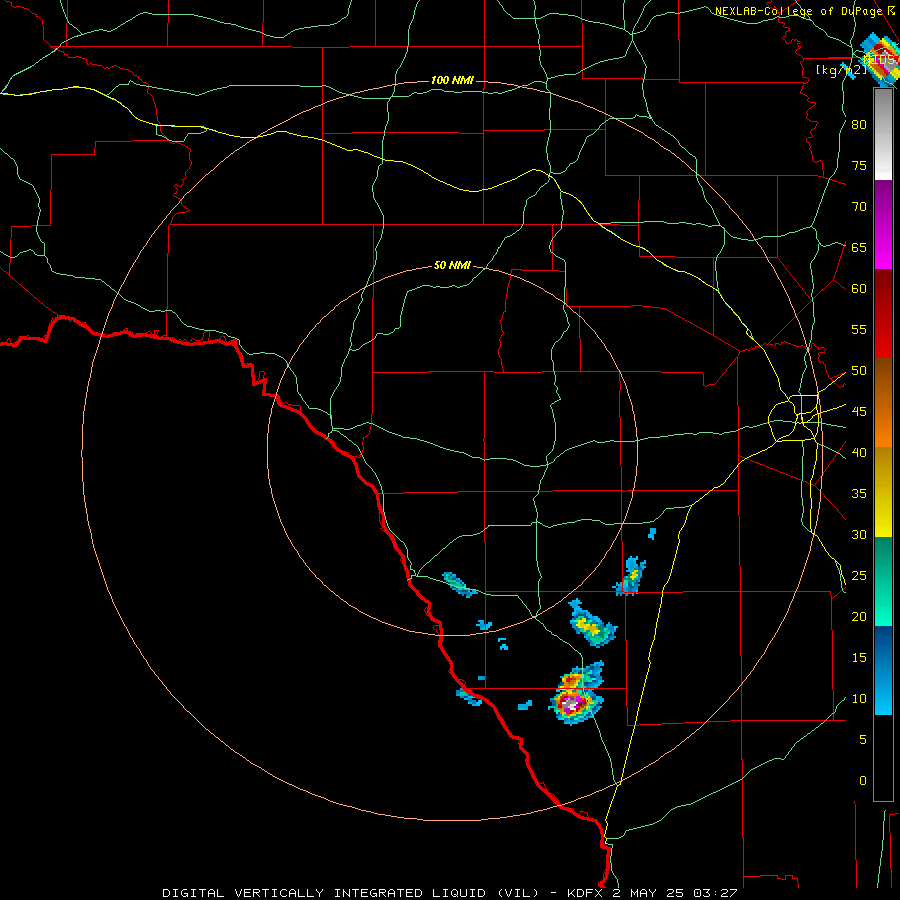The width and height of the screenshot is (900, 900).
Task: Pick the orange-brown segment of the color bar
Action: tap(883, 403)
